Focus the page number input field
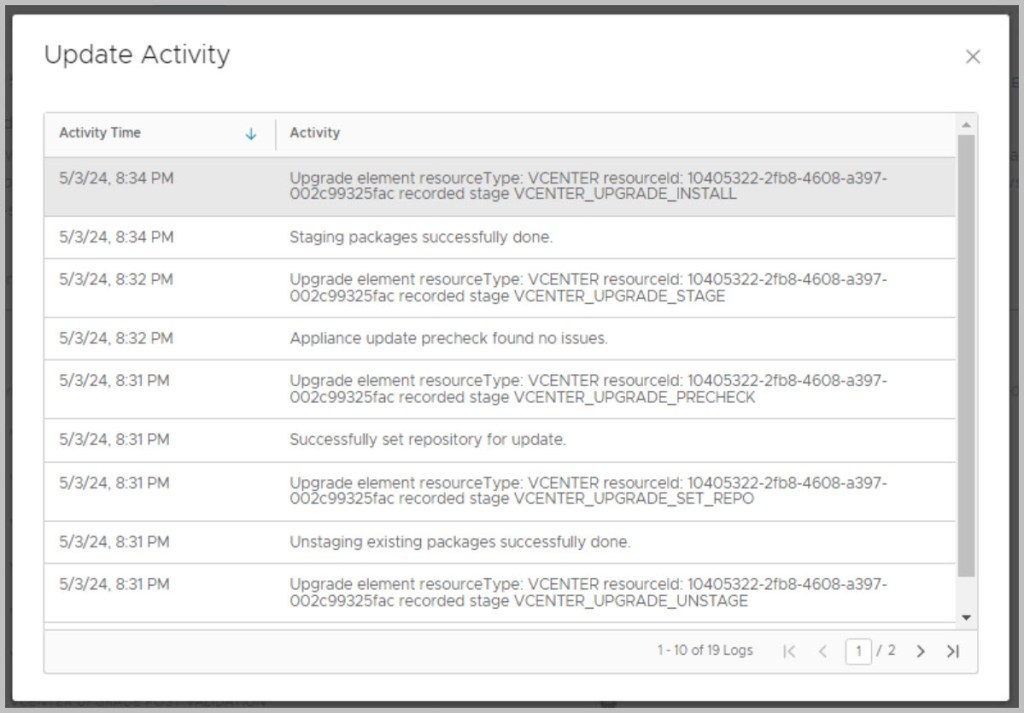The width and height of the screenshot is (1024, 713). [x=858, y=651]
